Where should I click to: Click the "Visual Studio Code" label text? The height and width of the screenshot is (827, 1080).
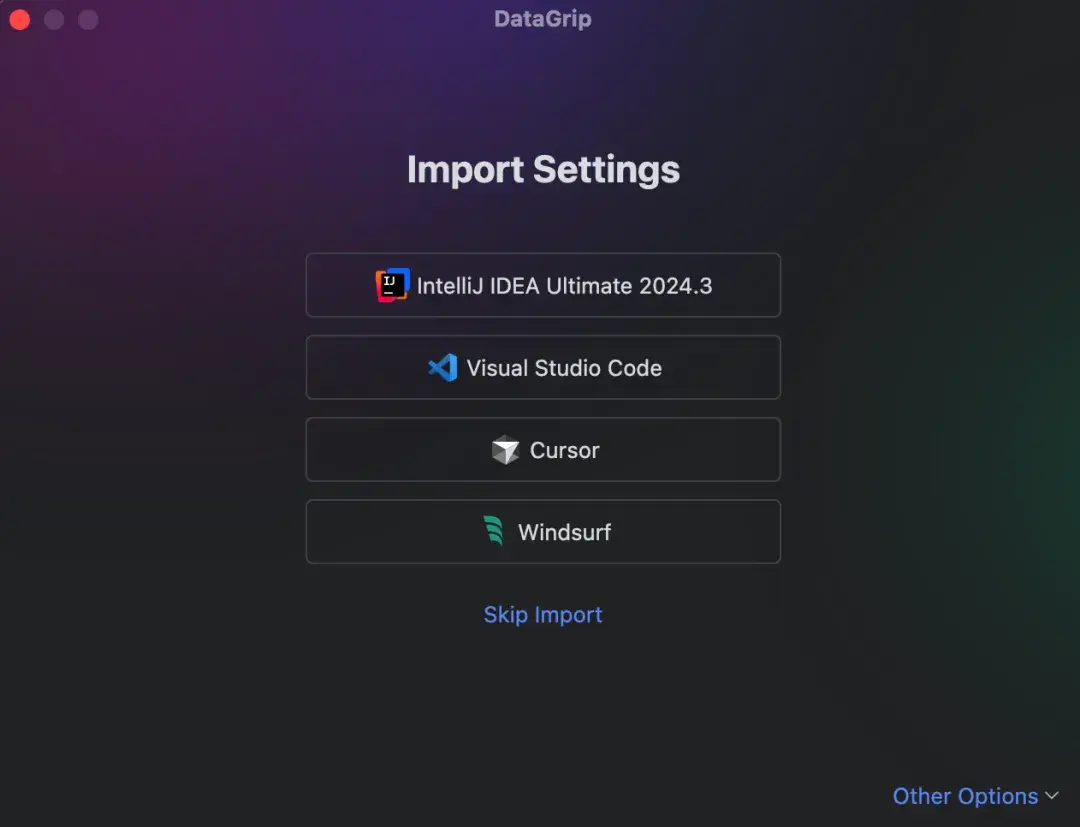click(x=564, y=368)
